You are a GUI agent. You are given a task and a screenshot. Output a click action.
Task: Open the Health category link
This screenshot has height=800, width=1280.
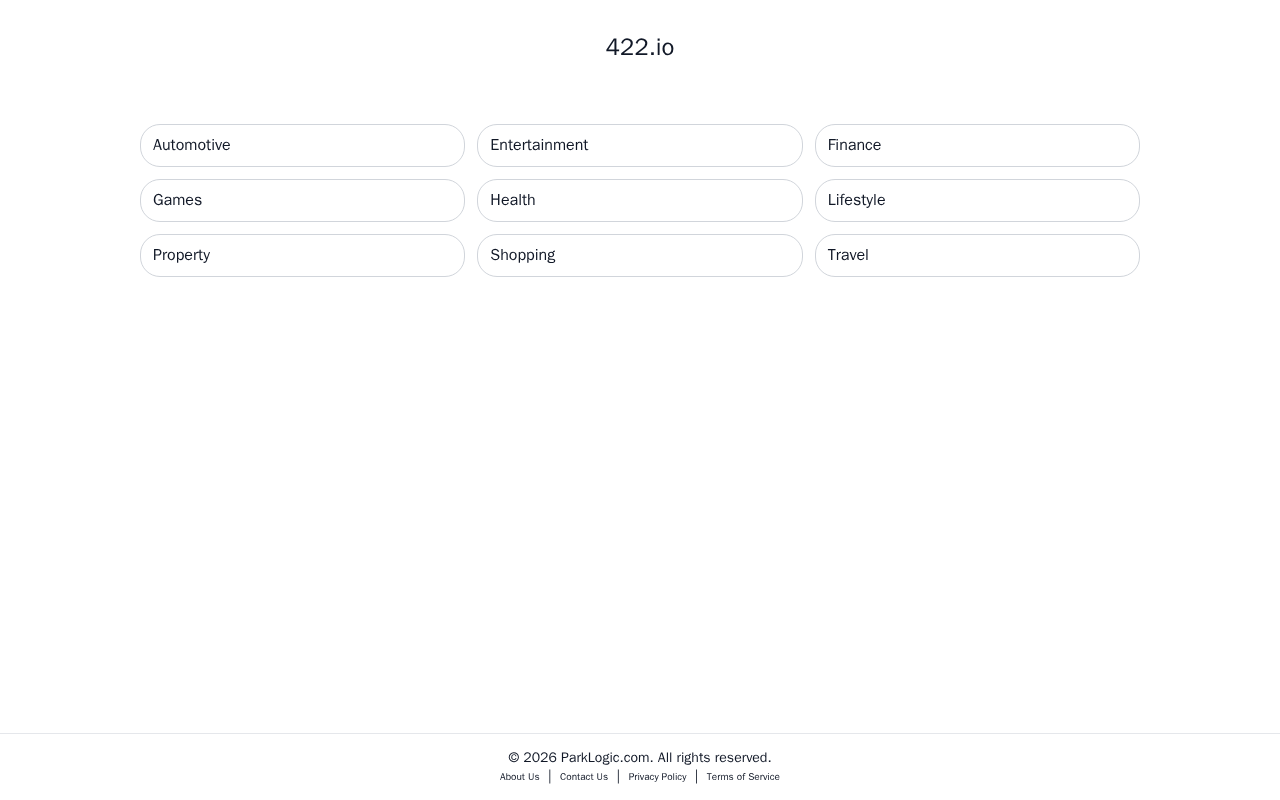click(640, 200)
